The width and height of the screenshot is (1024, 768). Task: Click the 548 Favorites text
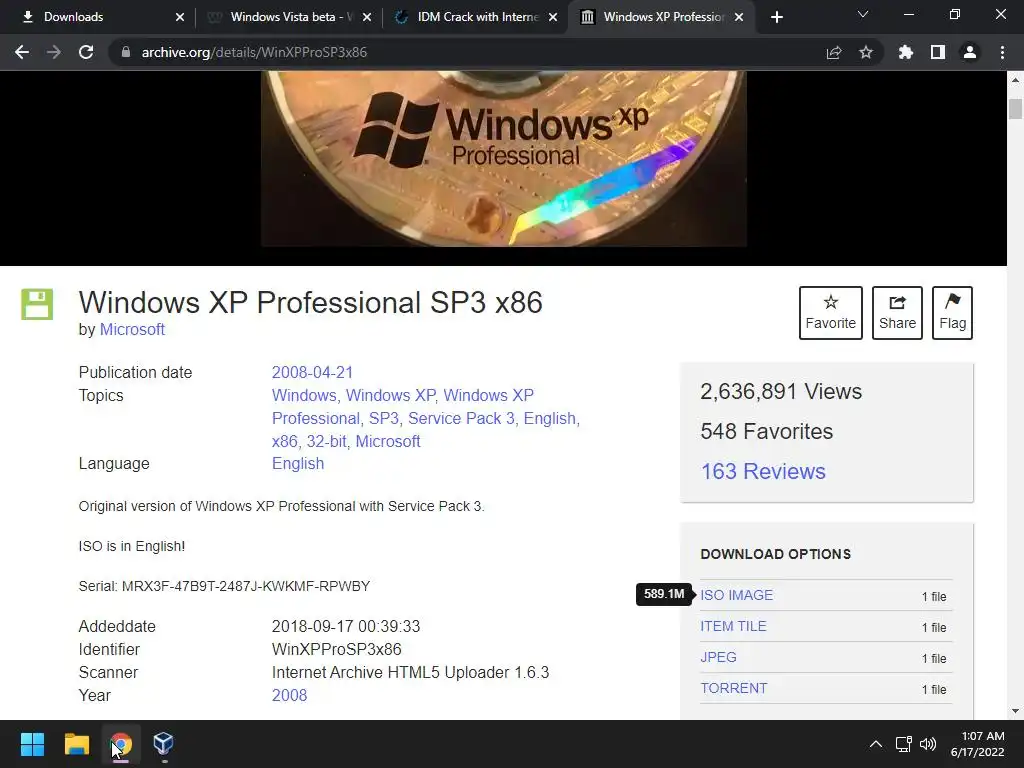click(x=767, y=432)
